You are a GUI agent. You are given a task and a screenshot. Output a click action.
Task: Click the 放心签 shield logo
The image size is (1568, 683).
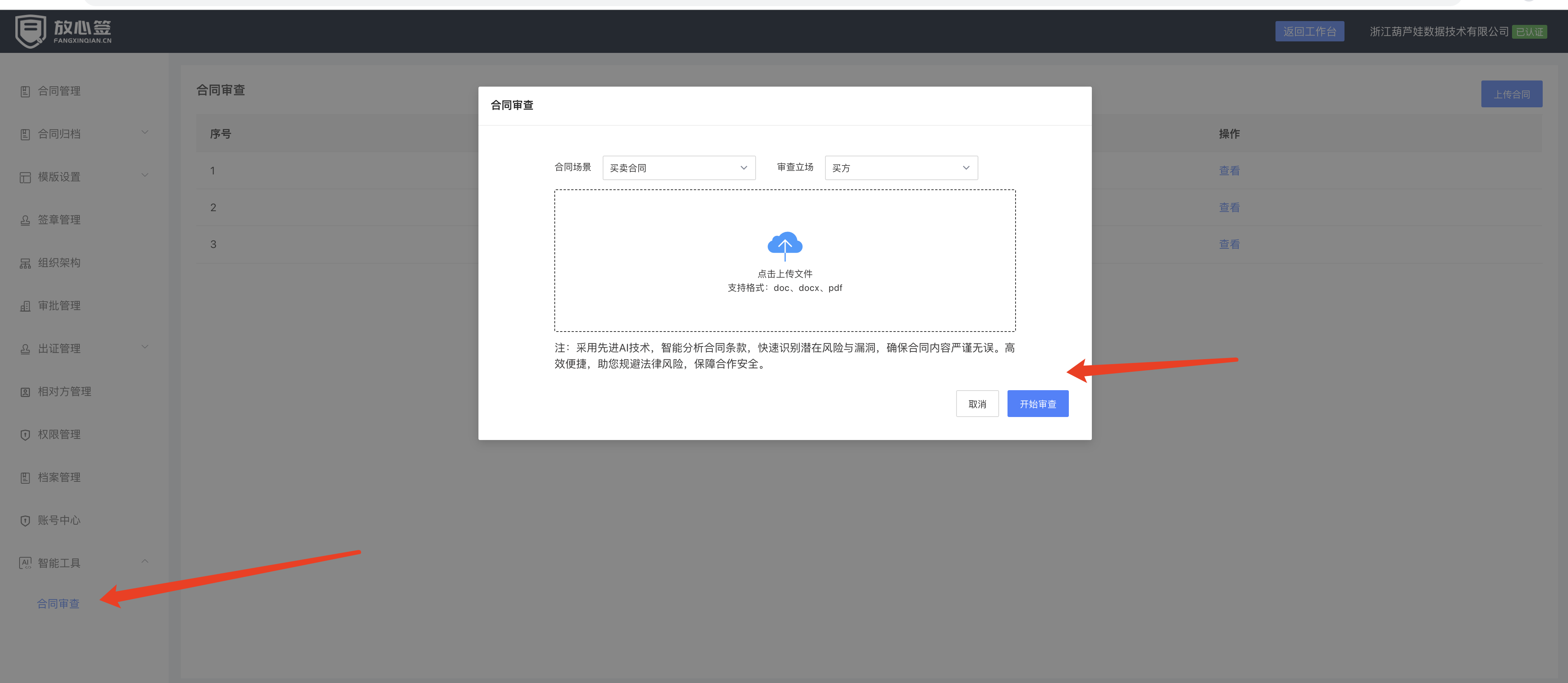click(x=30, y=32)
